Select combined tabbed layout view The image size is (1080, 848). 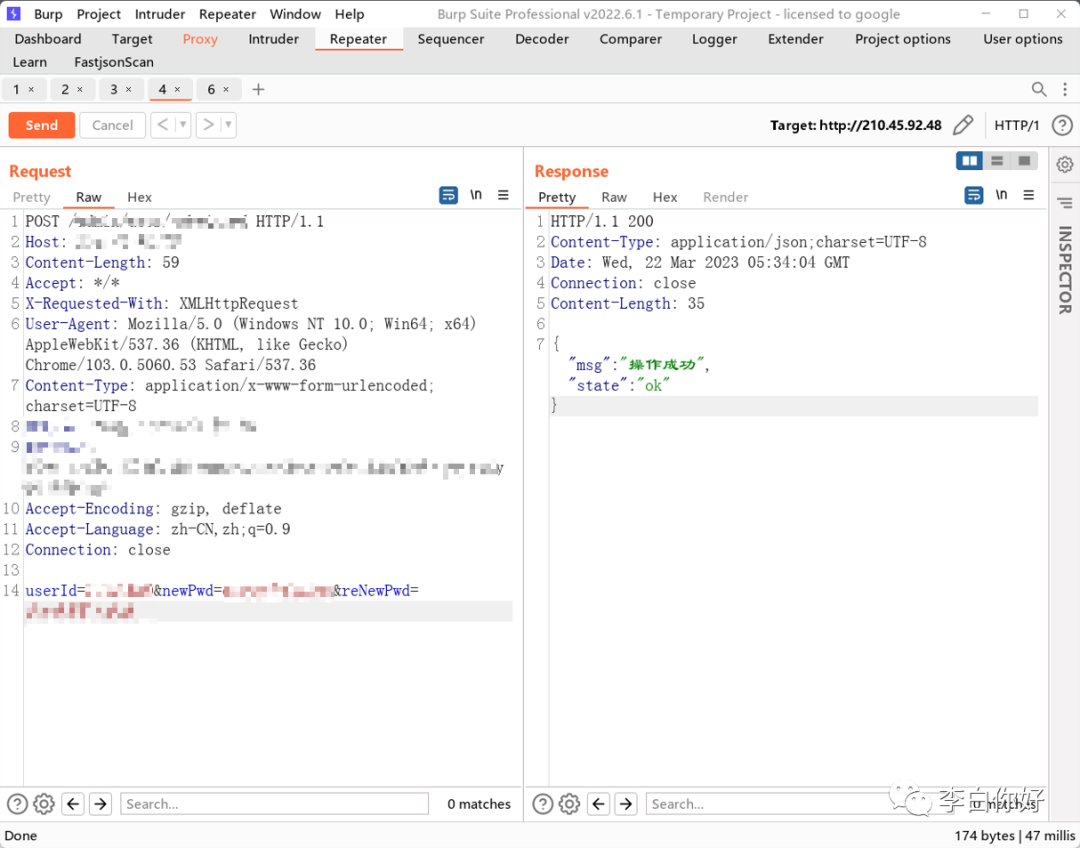pyautogui.click(x=1024, y=161)
